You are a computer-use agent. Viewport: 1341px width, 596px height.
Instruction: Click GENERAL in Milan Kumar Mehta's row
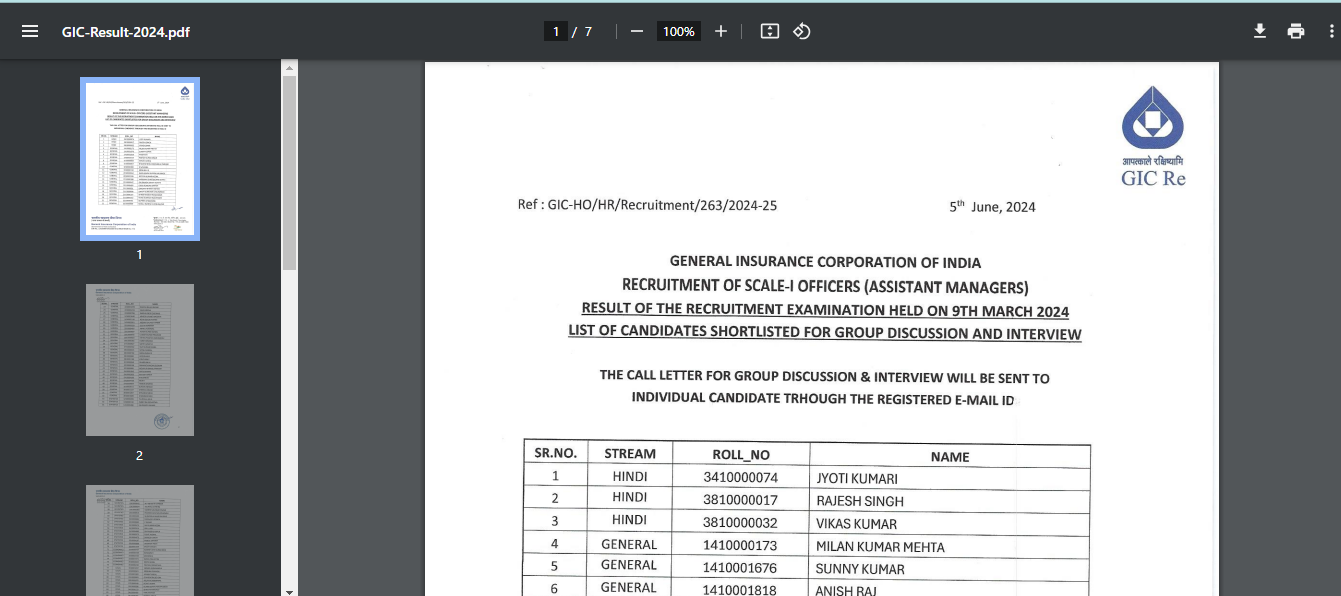[629, 545]
